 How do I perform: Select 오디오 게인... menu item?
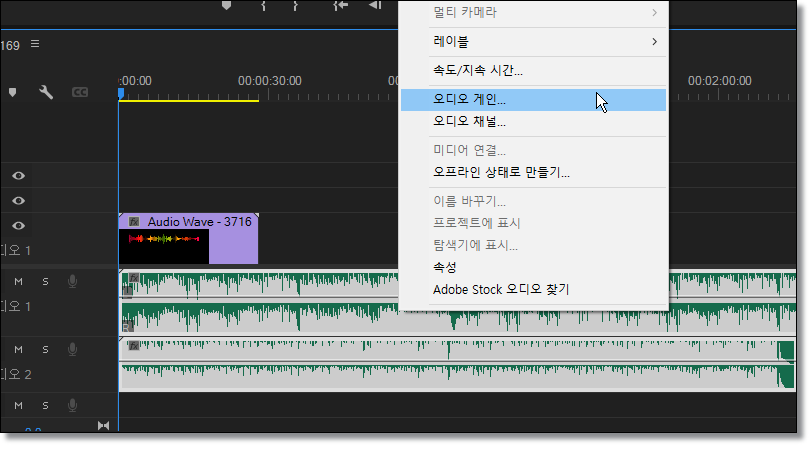(x=533, y=100)
